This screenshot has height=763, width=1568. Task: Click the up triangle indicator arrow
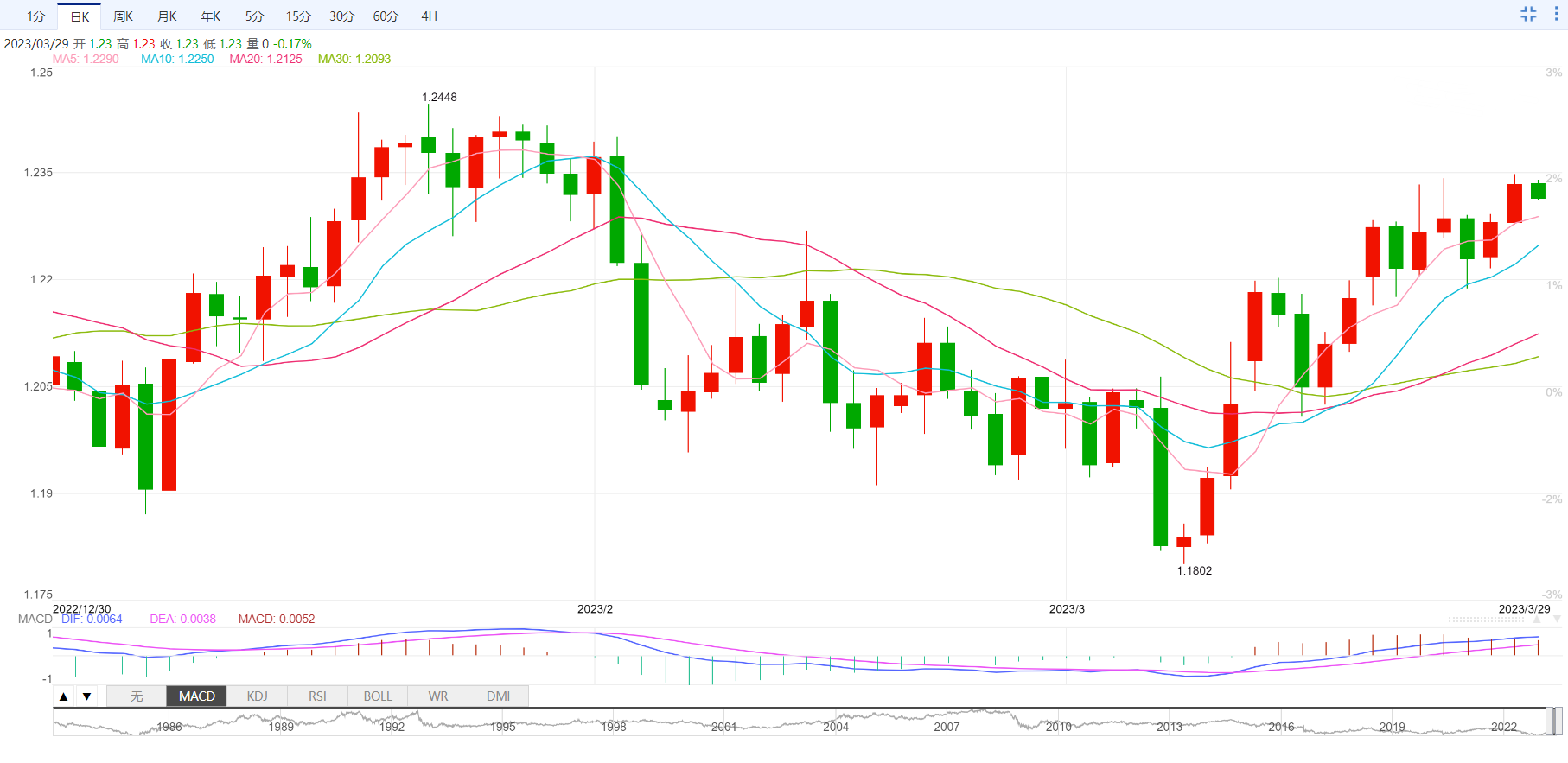coord(64,696)
